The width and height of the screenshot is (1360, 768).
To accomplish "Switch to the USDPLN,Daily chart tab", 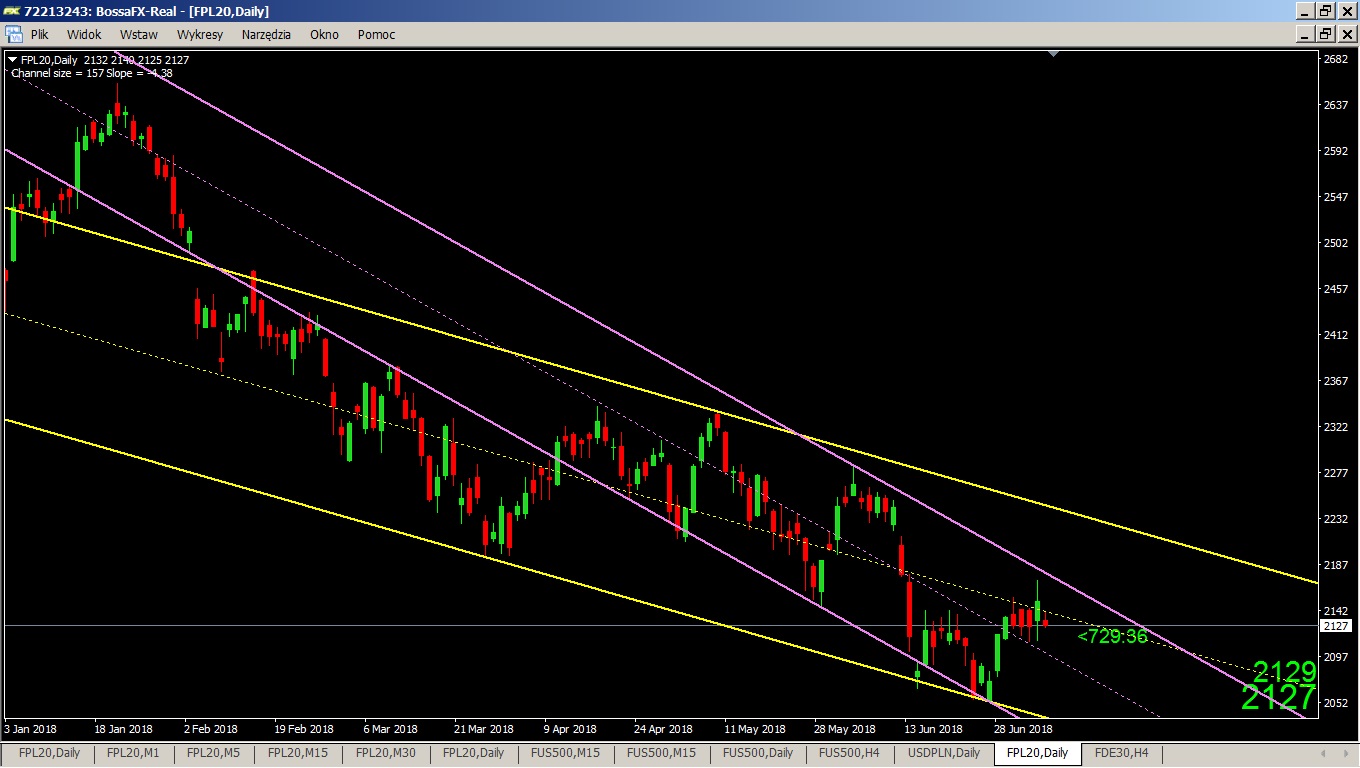I will point(943,753).
